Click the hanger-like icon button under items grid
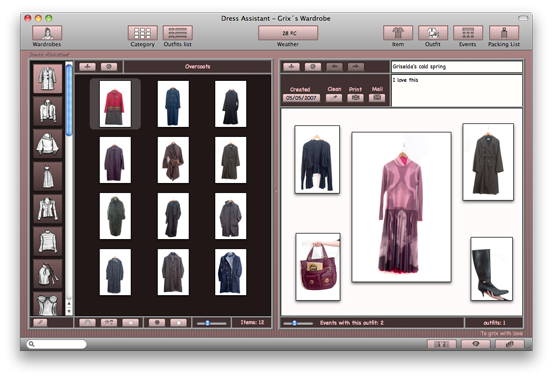Viewport: 552px width, 378px height. [x=109, y=322]
